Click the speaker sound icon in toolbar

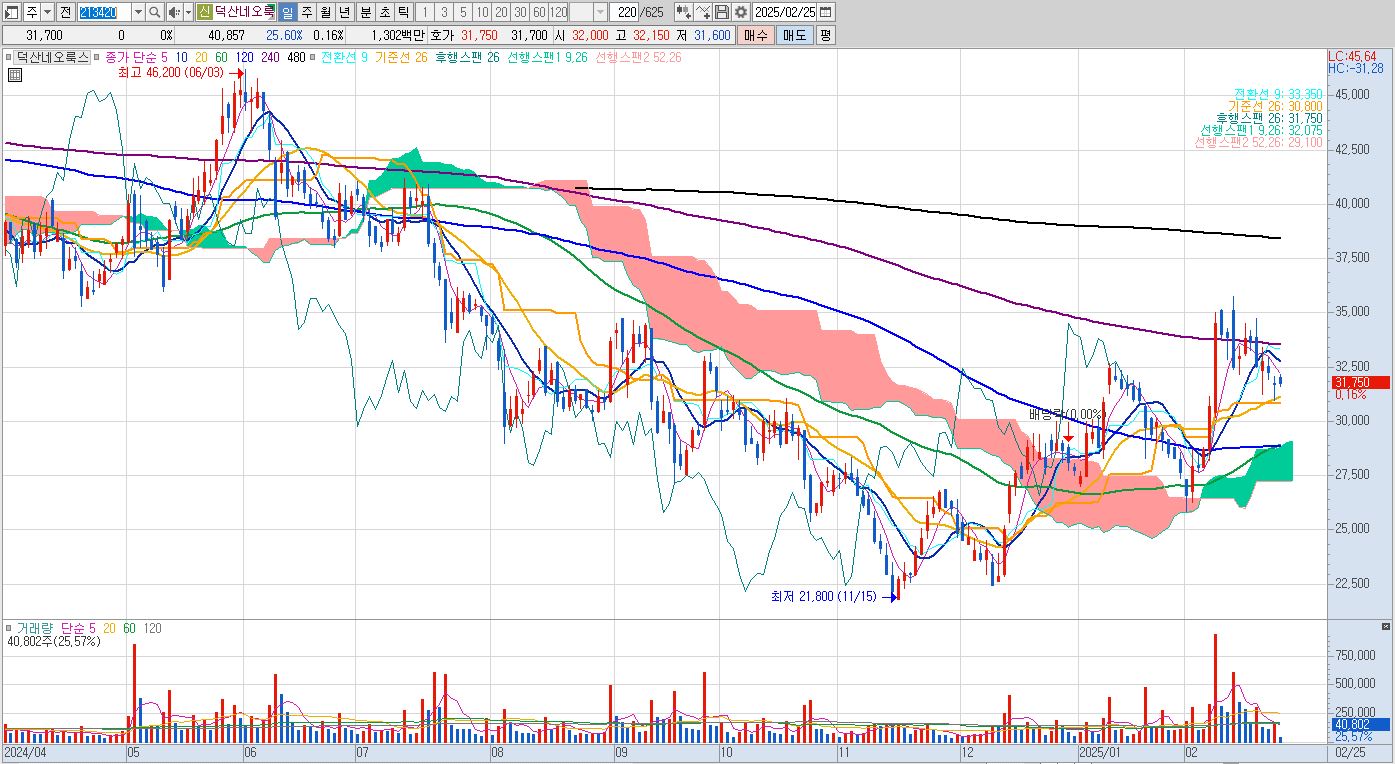173,12
